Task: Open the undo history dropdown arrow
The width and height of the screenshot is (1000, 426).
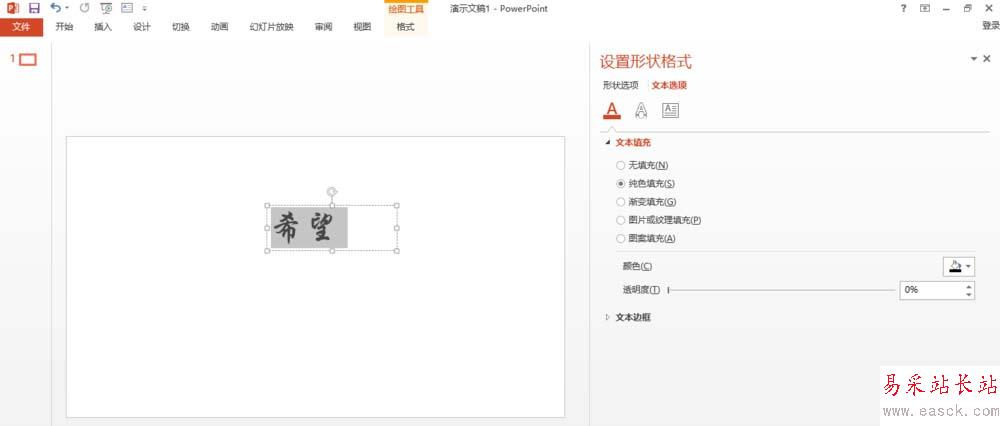Action: (67, 8)
